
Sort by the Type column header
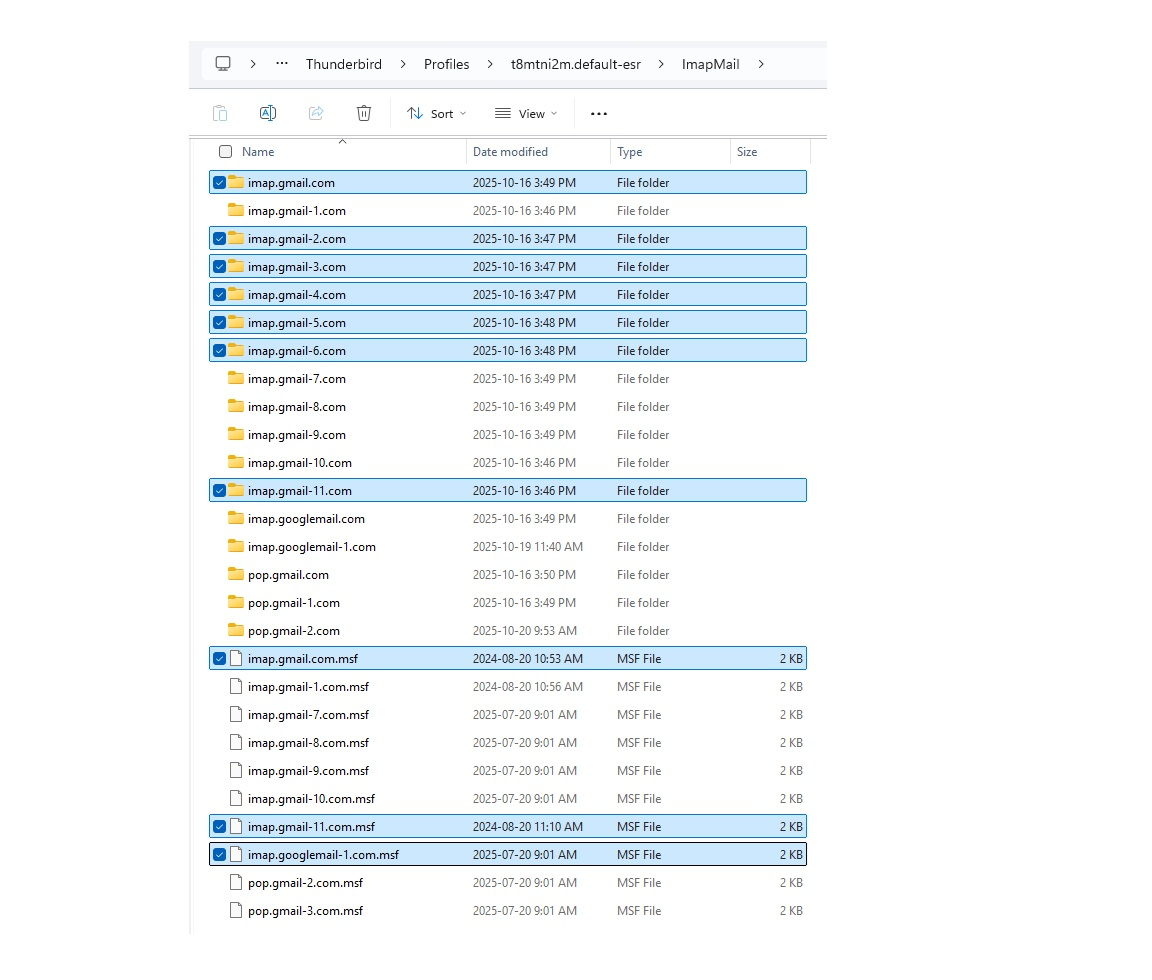630,152
